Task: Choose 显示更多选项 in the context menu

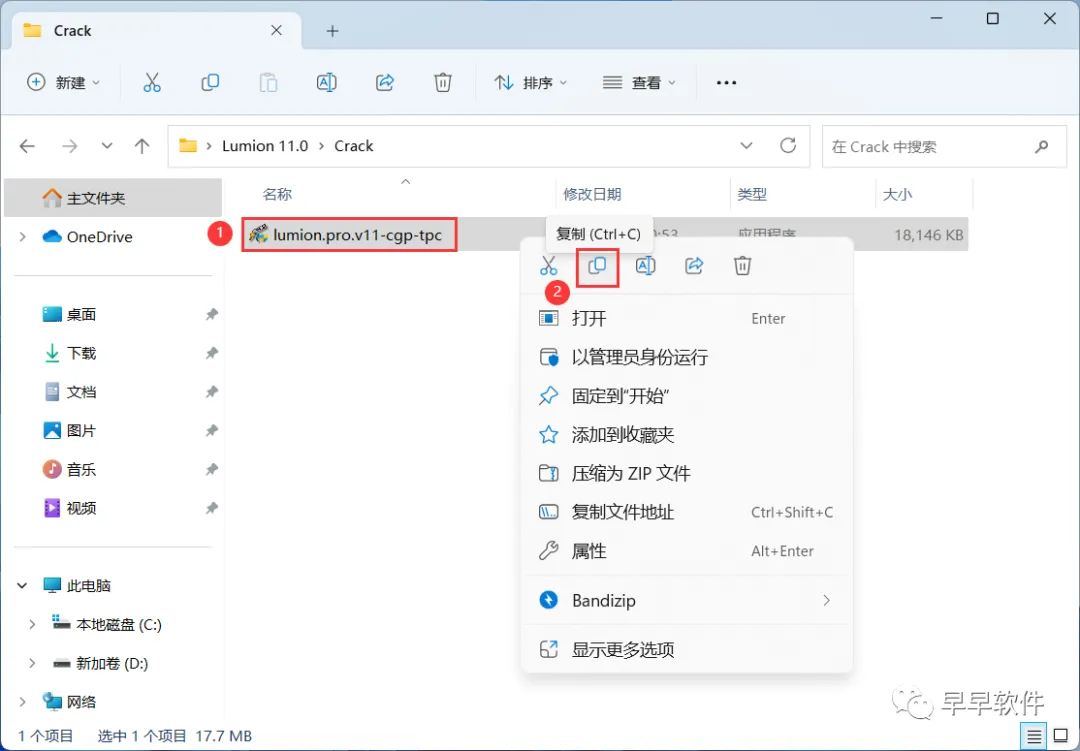Action: pyautogui.click(x=687, y=650)
